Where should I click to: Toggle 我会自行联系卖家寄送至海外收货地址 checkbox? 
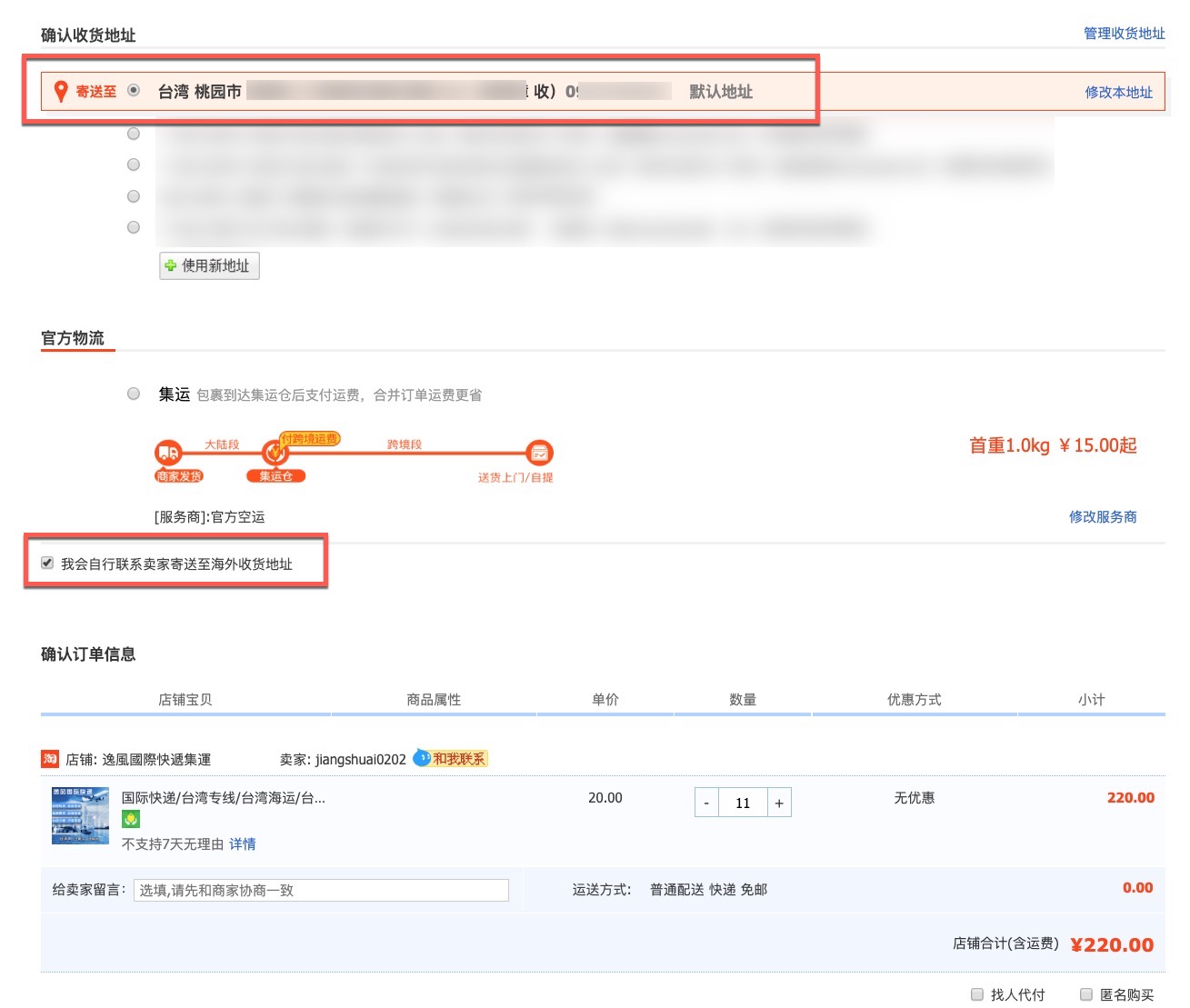[47, 563]
